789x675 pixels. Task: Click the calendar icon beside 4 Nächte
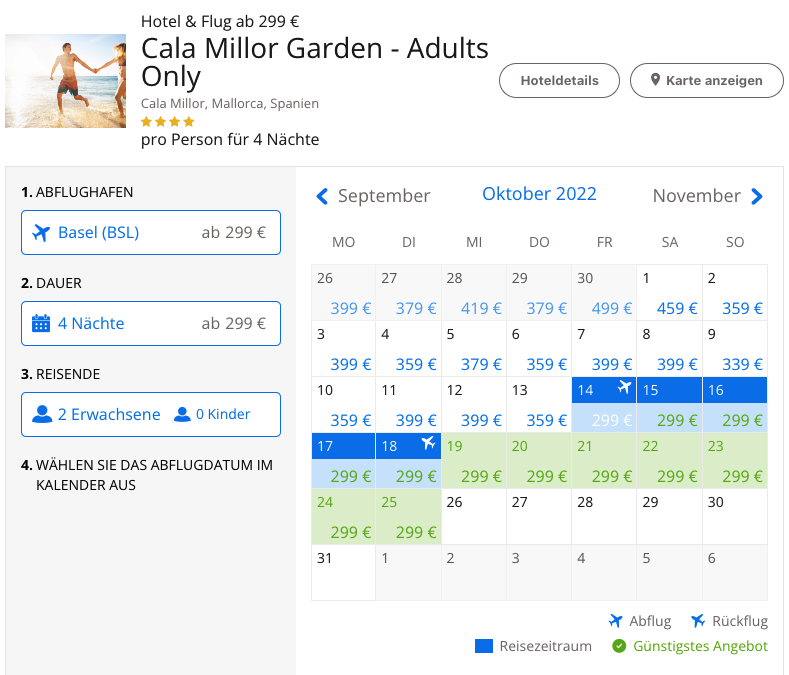pyautogui.click(x=41, y=324)
